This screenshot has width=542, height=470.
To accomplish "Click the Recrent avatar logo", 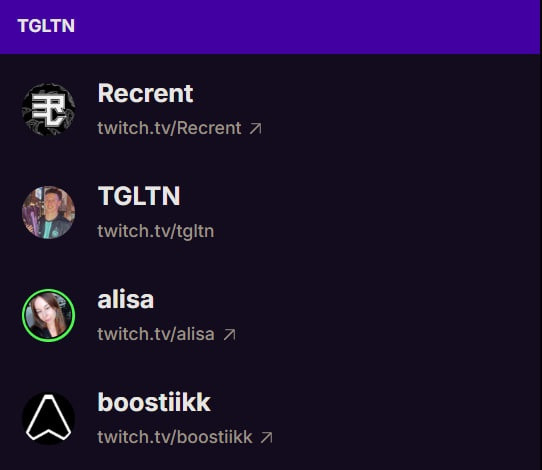I will tap(48, 109).
